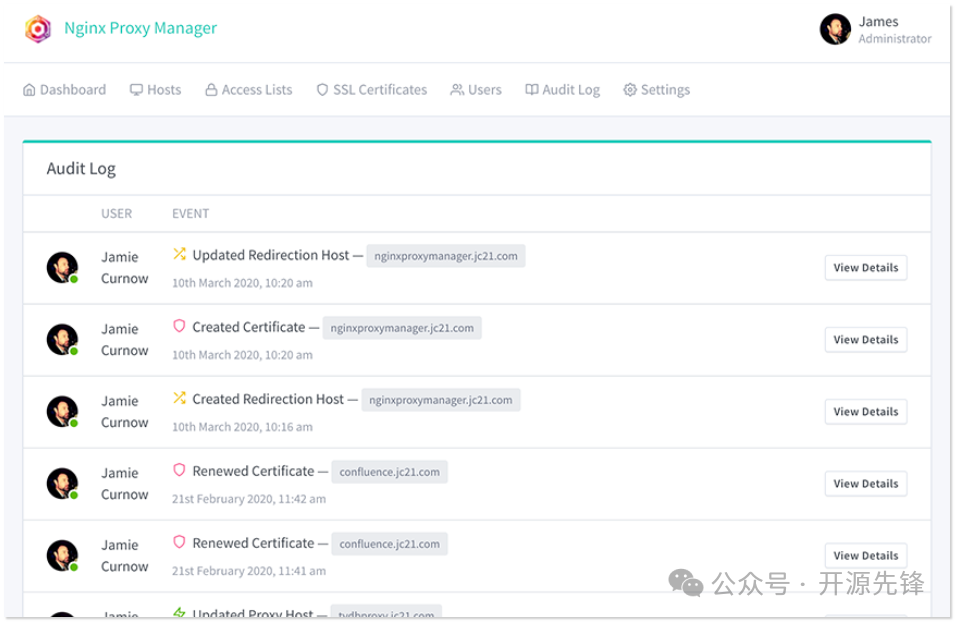
Task: View Details for 11:41 am Renewed Certificate
Action: point(865,555)
